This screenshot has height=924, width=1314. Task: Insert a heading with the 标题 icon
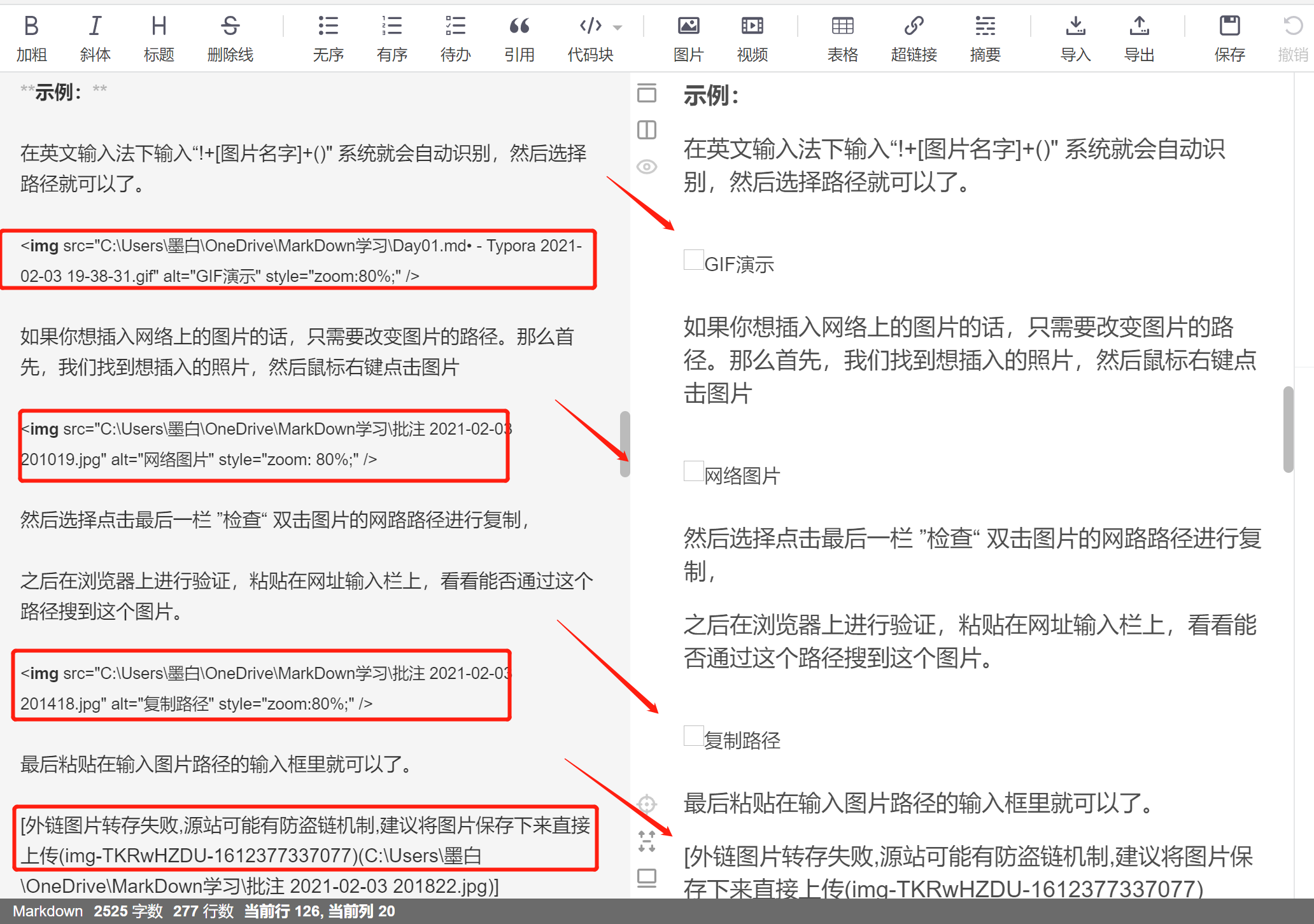(159, 37)
